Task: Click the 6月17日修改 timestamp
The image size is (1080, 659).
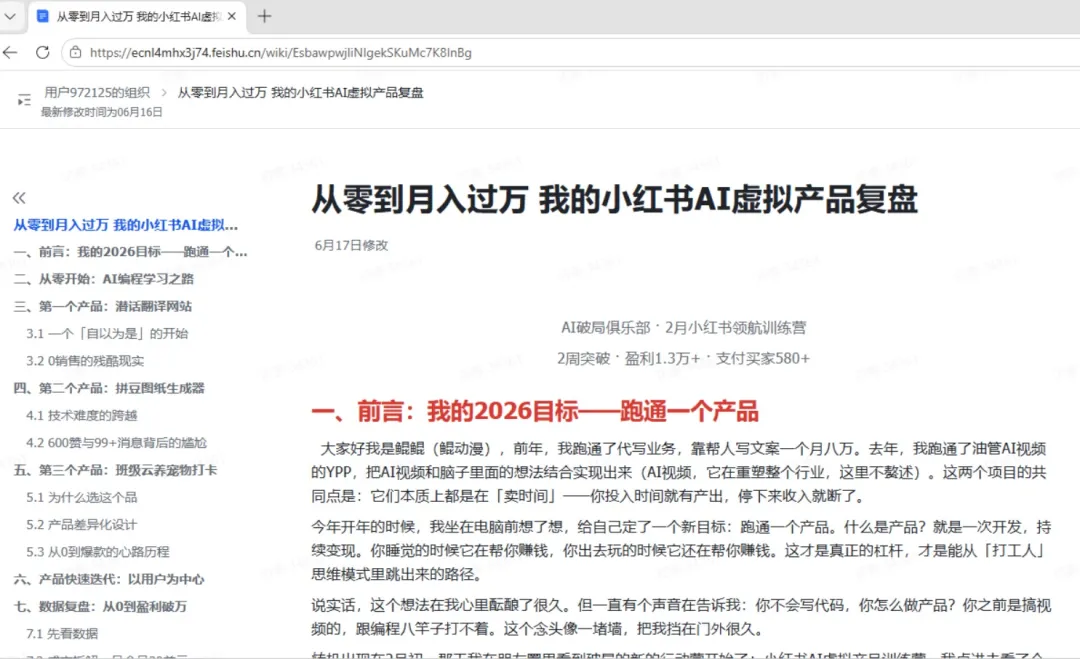Action: (x=351, y=245)
